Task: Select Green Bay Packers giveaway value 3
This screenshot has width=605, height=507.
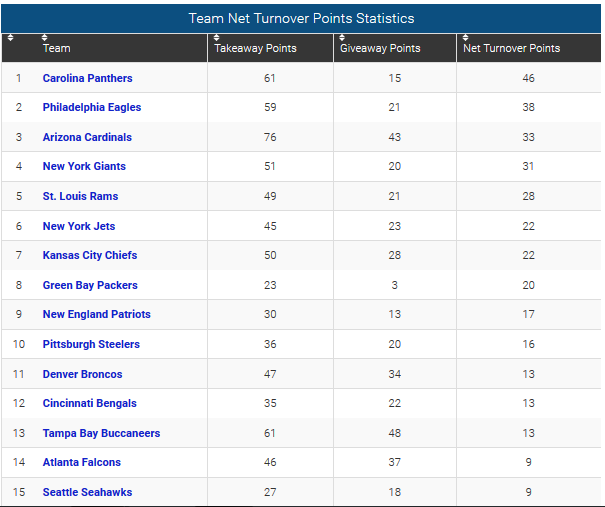Action: coord(394,285)
